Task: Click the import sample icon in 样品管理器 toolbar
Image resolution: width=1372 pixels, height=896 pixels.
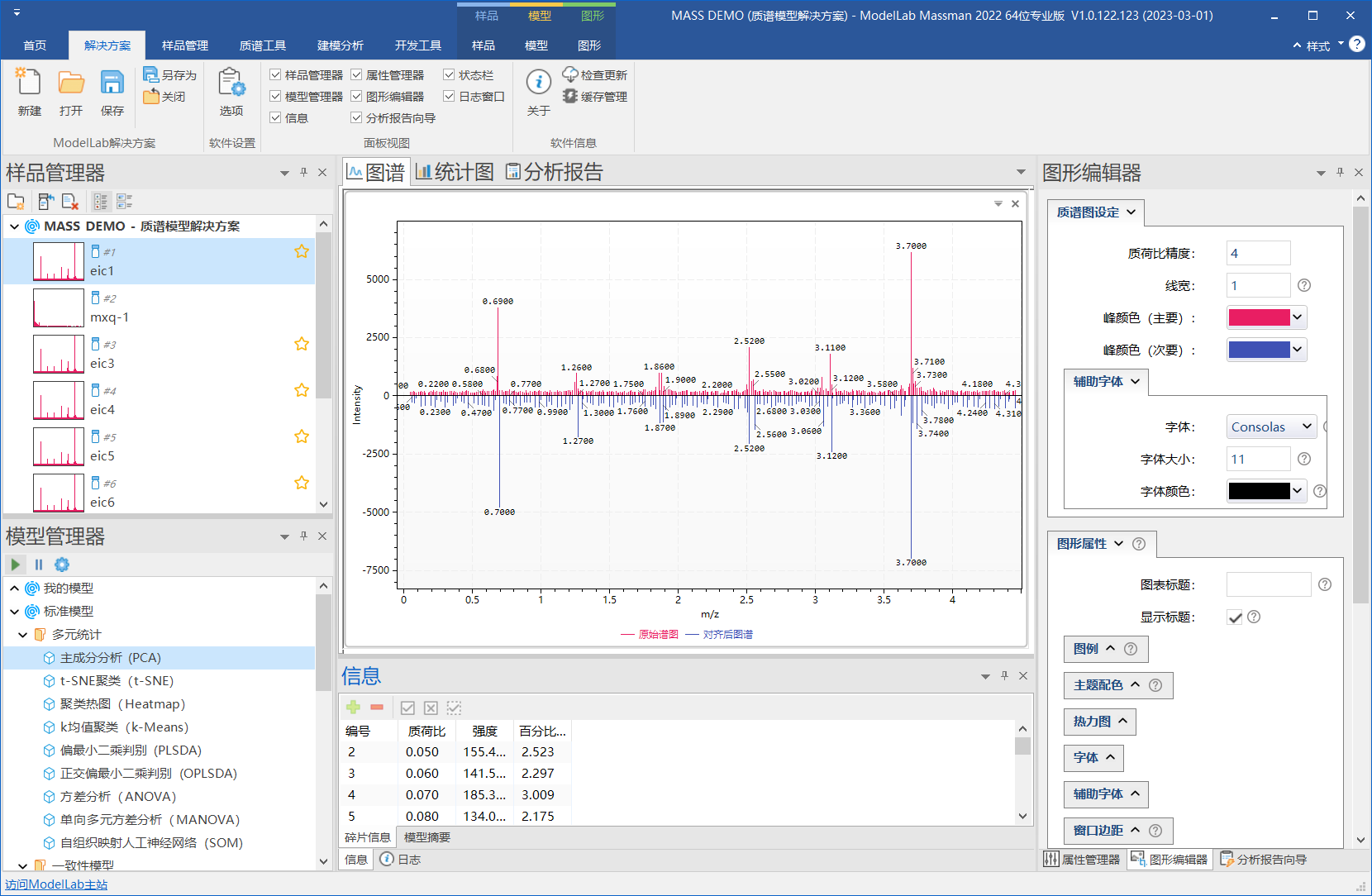Action: coord(45,202)
